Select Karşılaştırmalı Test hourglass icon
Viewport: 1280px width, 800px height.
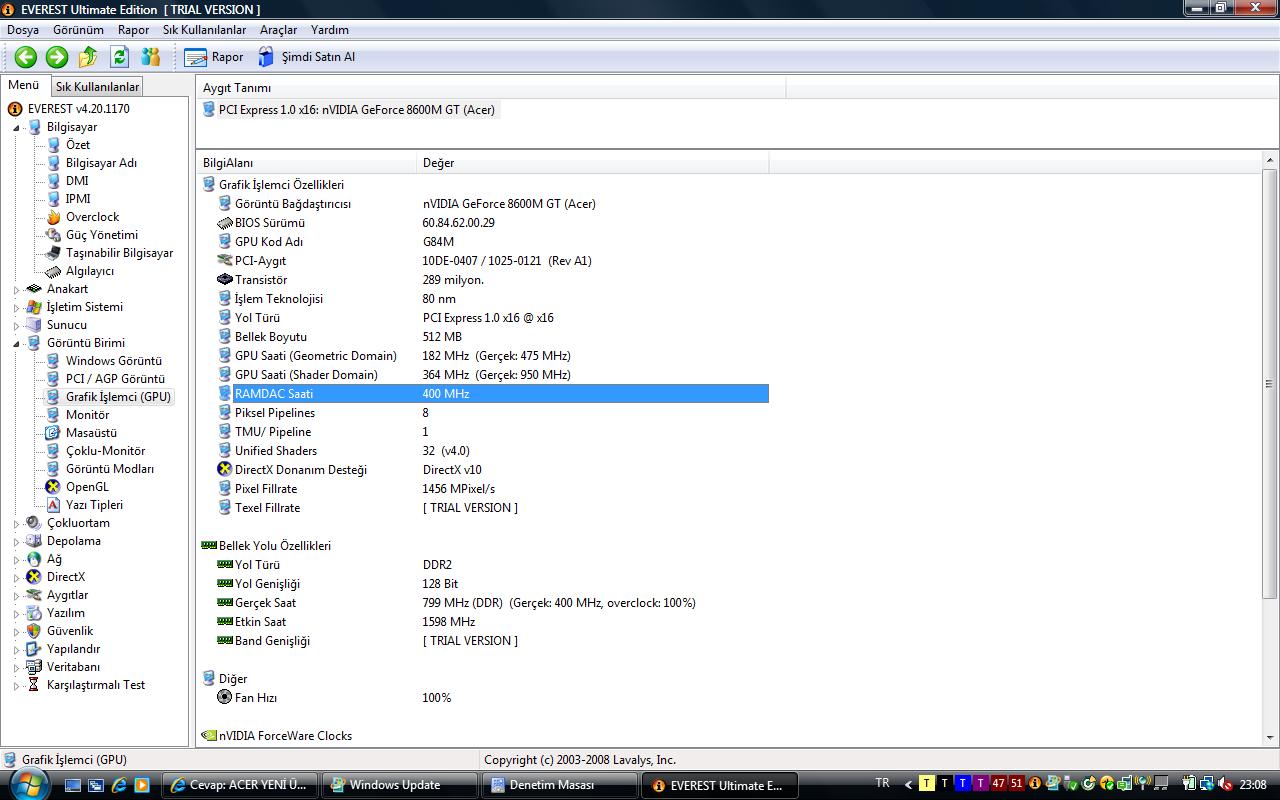coord(34,685)
